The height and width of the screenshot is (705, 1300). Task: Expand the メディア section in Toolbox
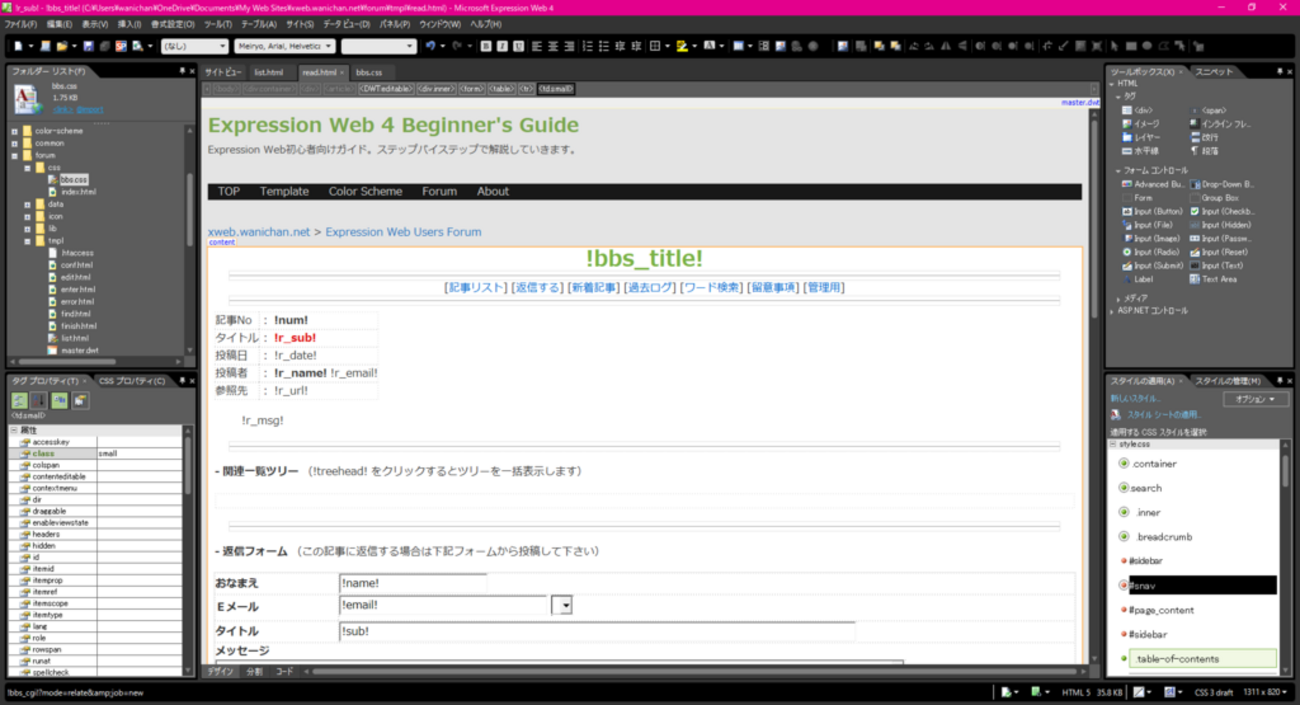(1119, 298)
